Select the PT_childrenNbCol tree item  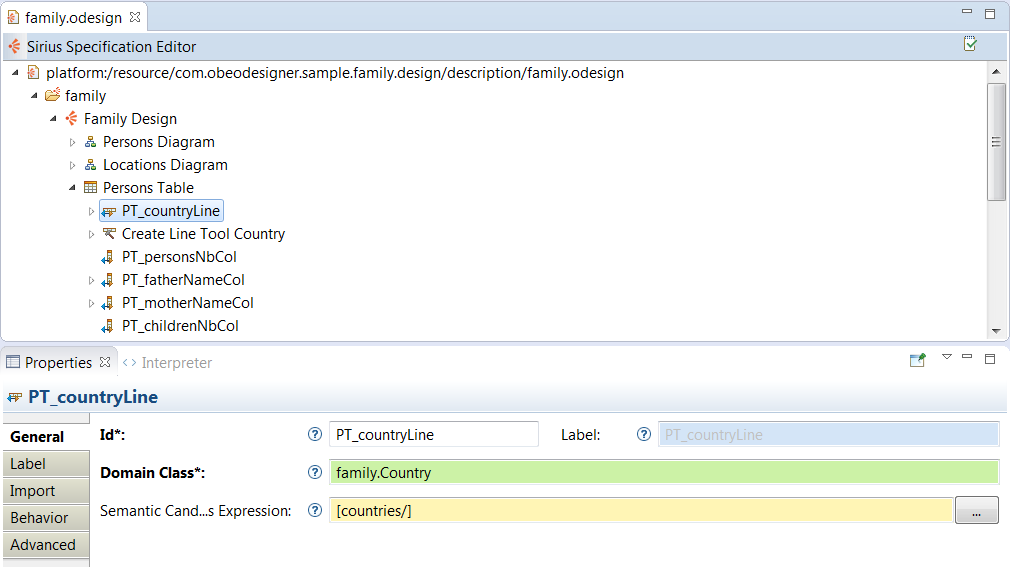coord(180,326)
